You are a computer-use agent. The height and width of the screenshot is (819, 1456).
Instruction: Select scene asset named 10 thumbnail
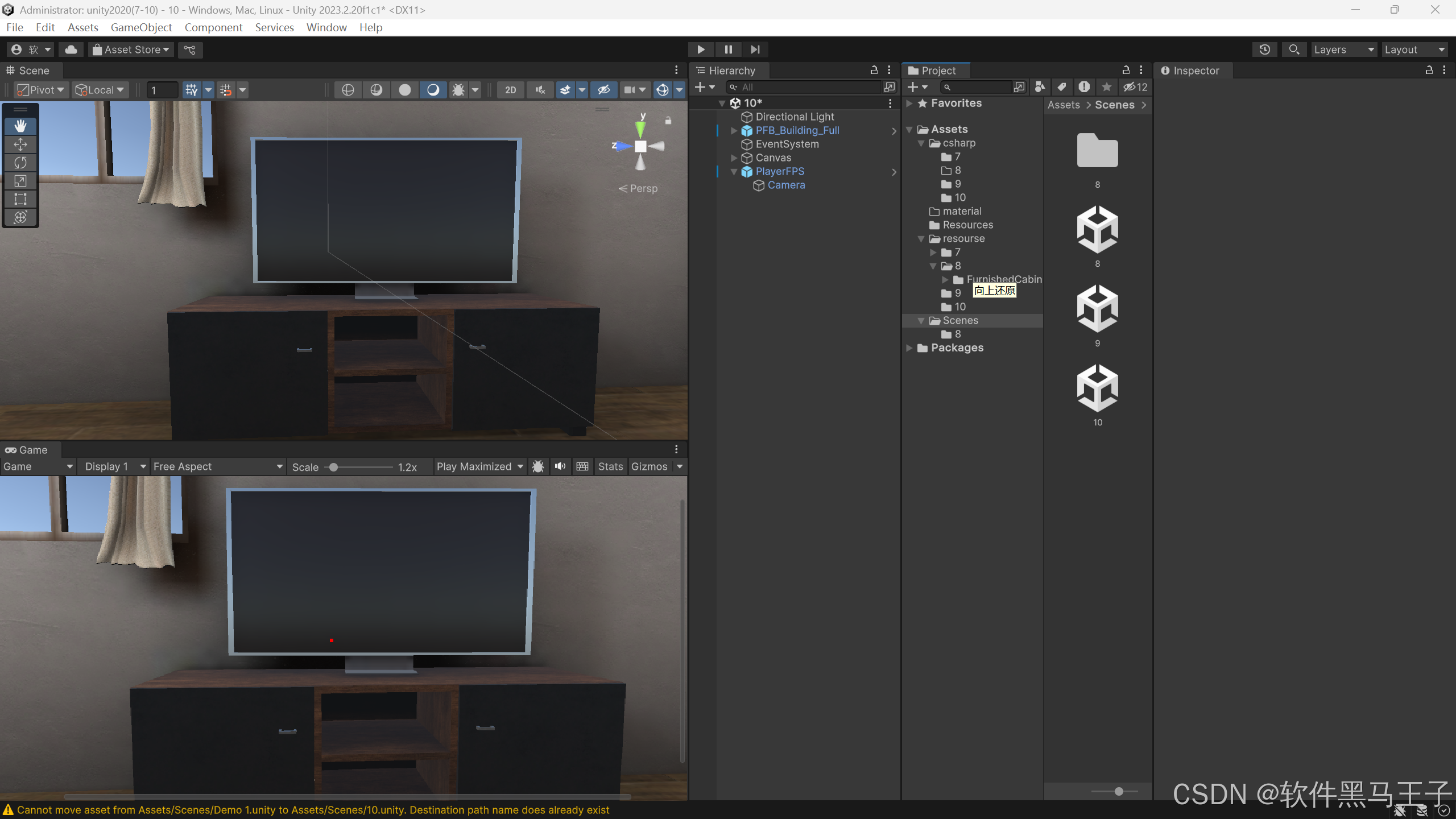pyautogui.click(x=1097, y=388)
